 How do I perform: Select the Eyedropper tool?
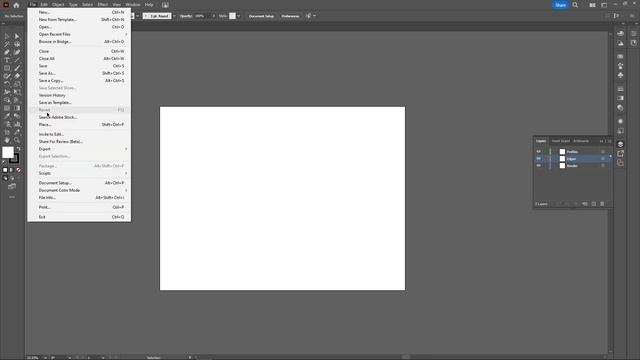click(x=7, y=116)
